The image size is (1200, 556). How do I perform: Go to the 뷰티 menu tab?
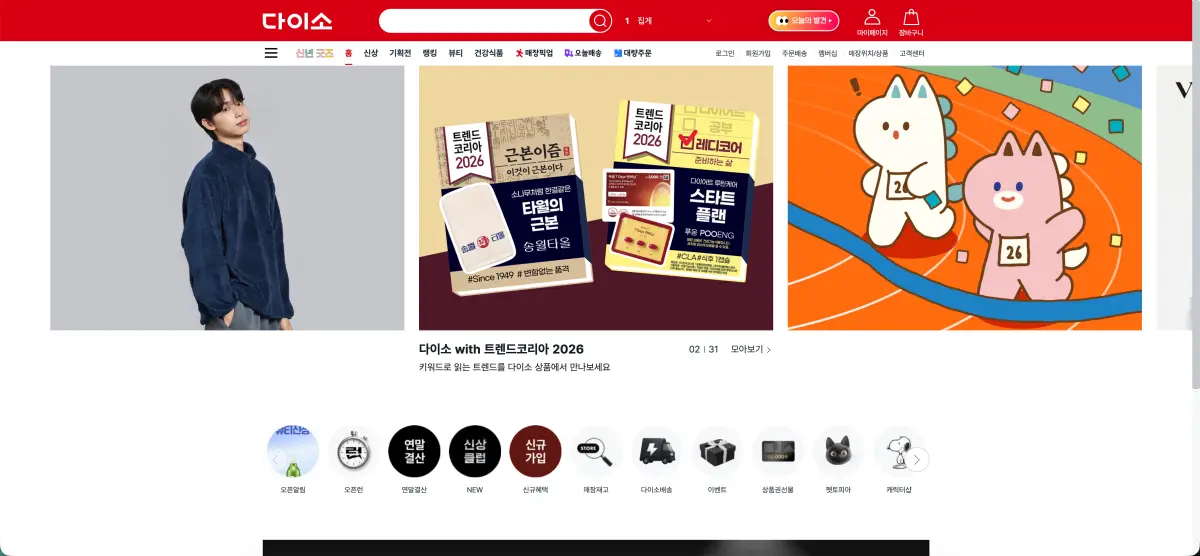click(456, 53)
